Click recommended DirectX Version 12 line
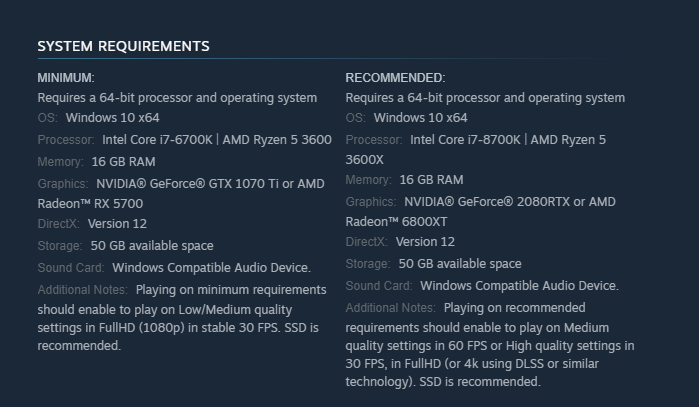The image size is (699, 407). 400,242
